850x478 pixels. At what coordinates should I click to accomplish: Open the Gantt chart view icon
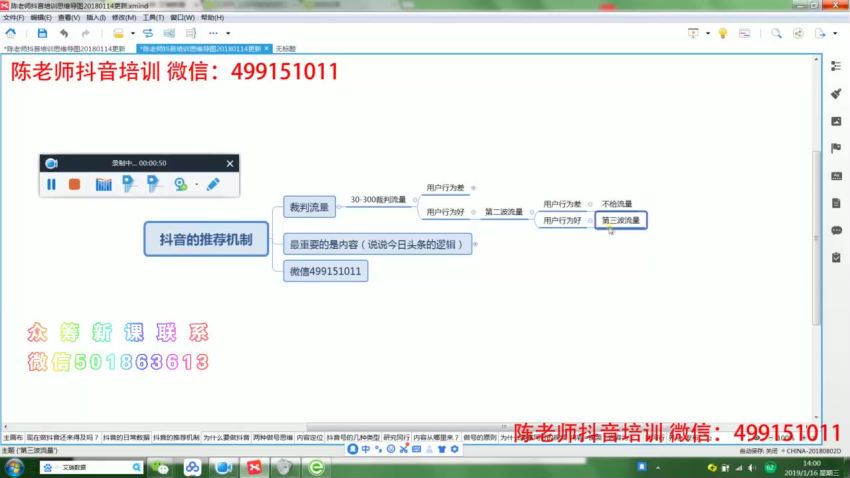click(744, 34)
